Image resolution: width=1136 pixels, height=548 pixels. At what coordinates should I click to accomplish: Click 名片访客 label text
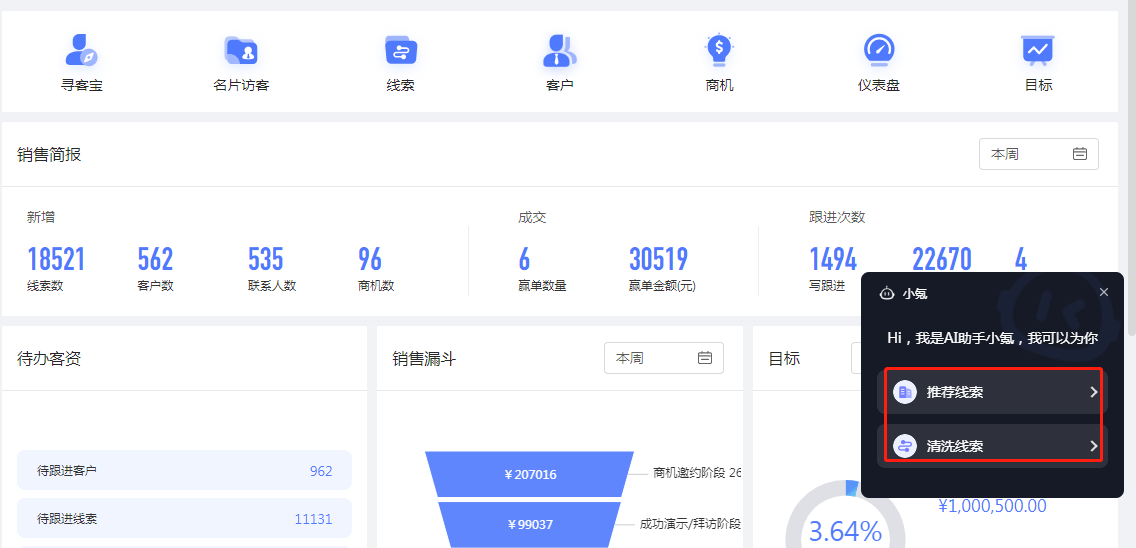coord(241,85)
